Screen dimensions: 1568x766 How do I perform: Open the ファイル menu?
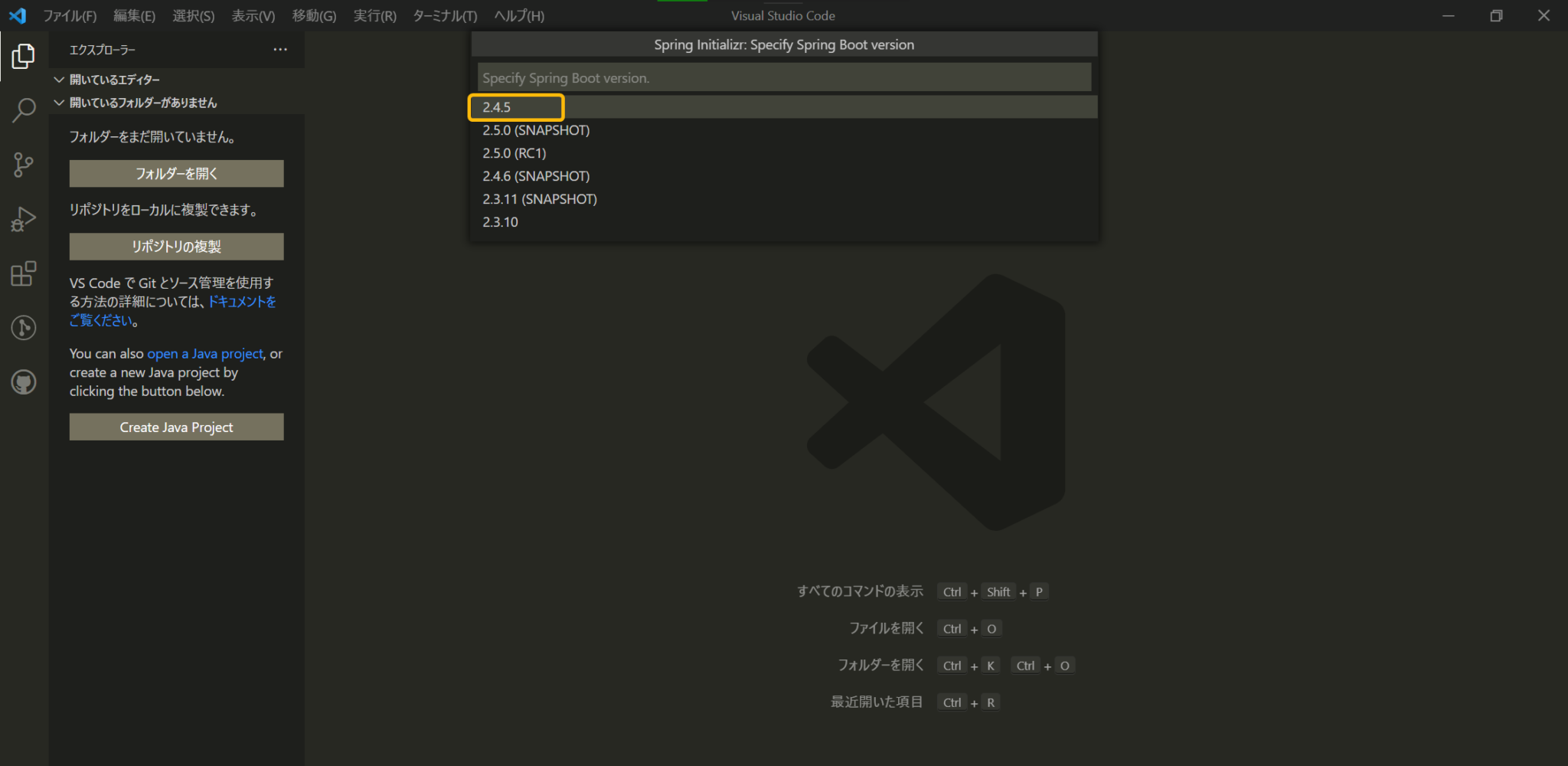[x=70, y=15]
